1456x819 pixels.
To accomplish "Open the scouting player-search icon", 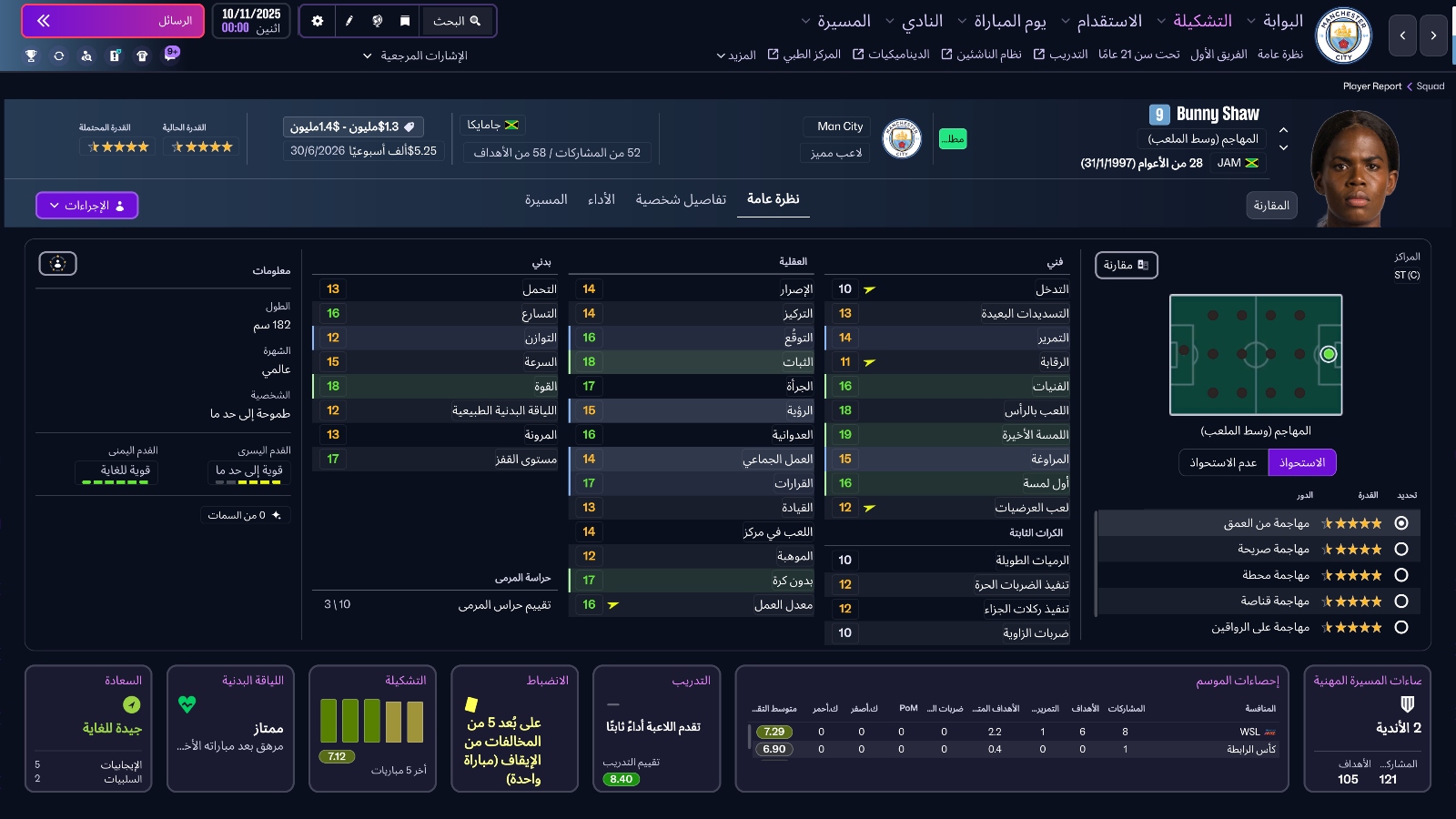I will click(88, 56).
